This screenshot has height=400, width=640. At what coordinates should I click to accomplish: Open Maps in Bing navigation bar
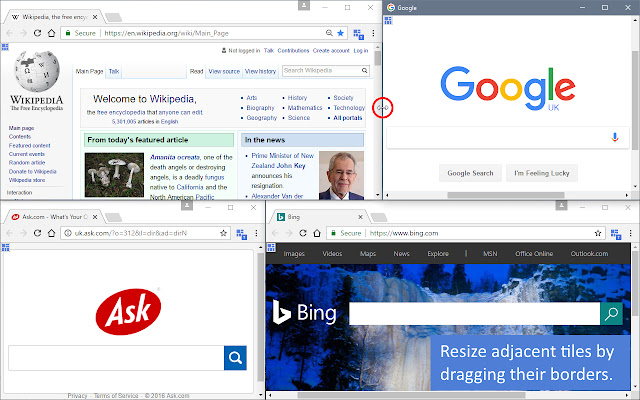tap(368, 253)
